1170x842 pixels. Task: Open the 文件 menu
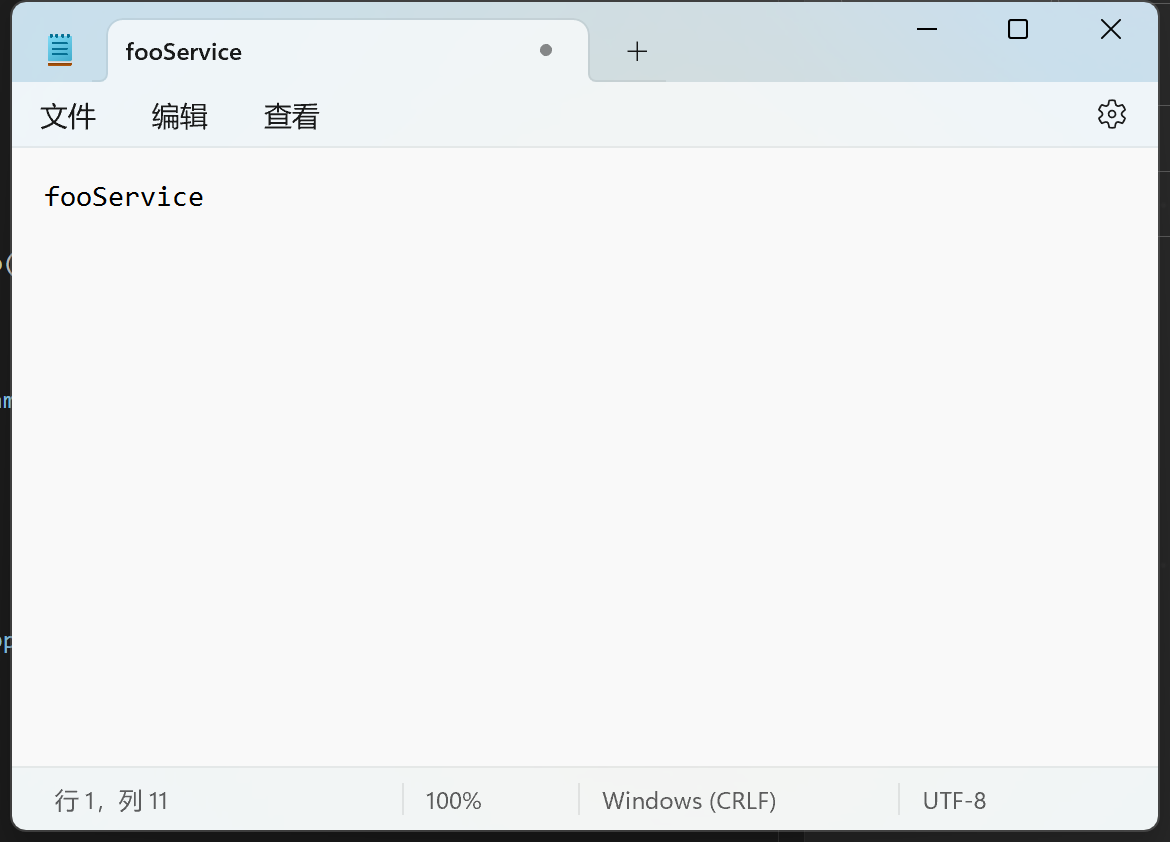[x=68, y=117]
